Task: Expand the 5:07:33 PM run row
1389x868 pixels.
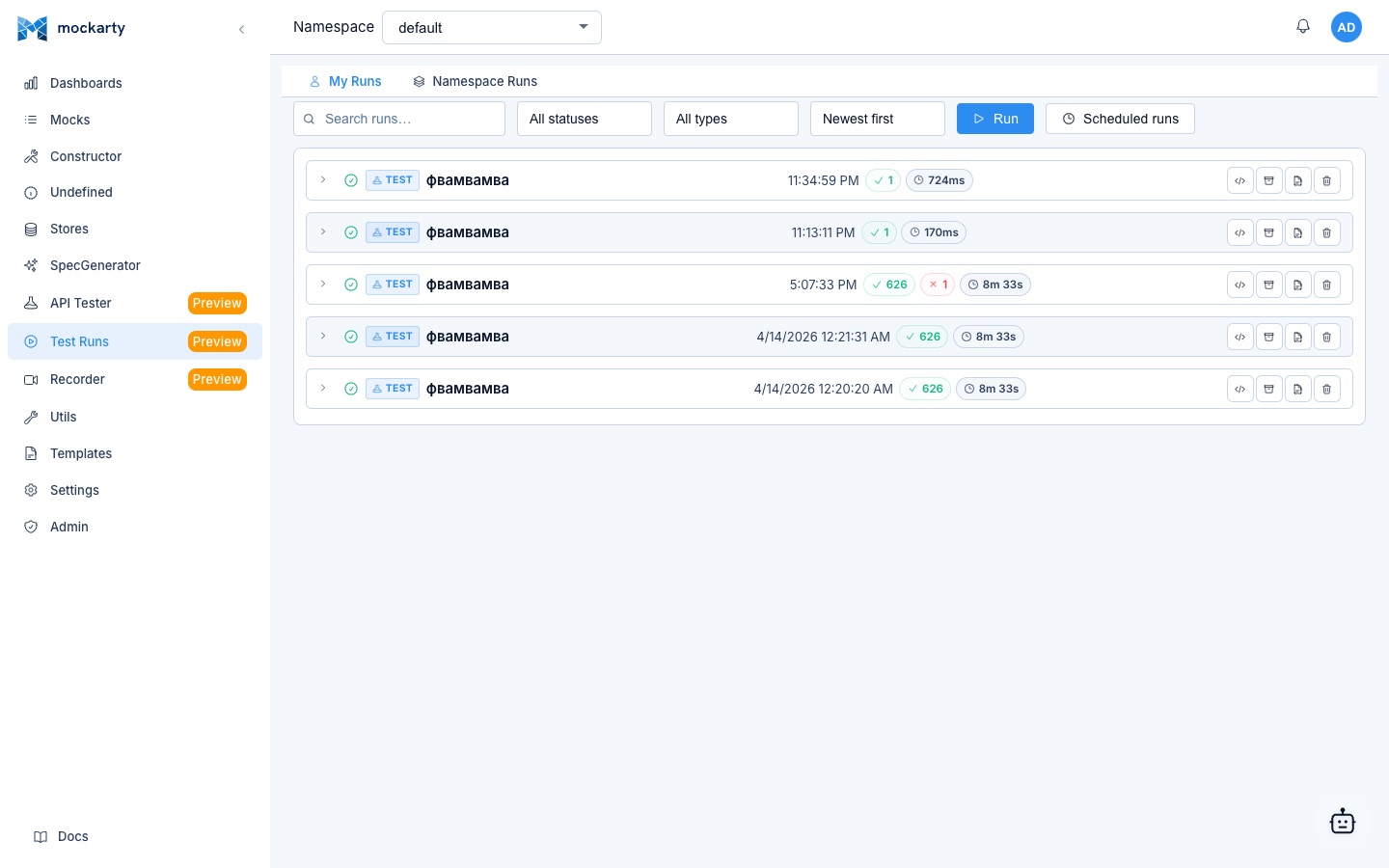Action: (323, 284)
